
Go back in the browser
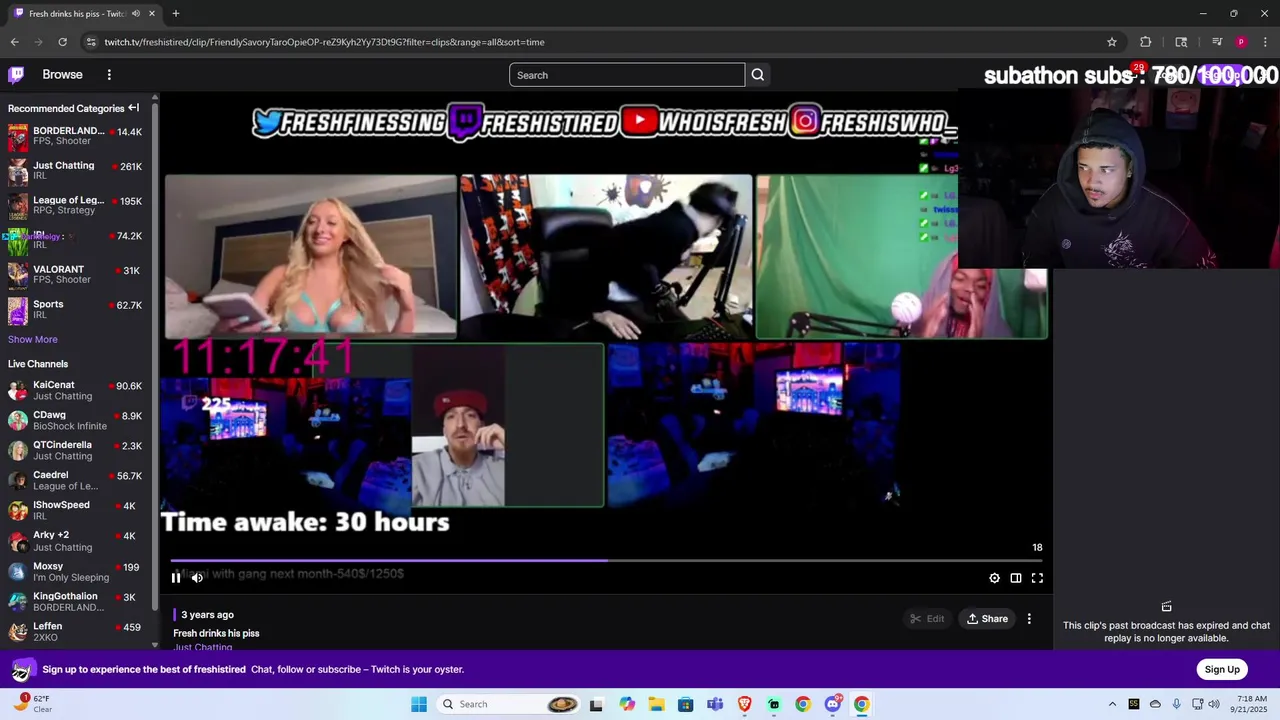pos(14,42)
